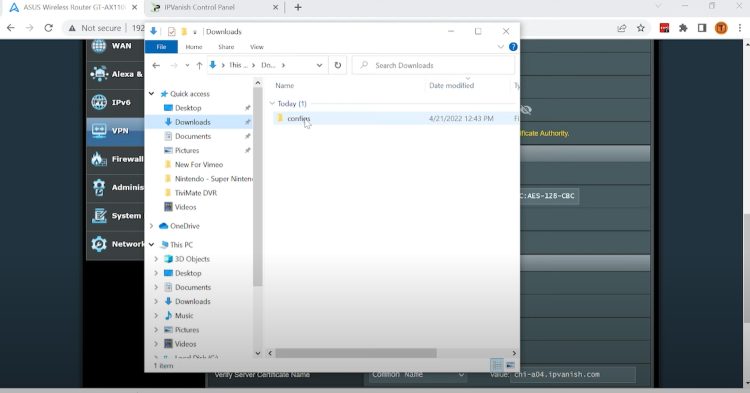
Task: Open the View ribbon tab
Action: click(x=257, y=47)
